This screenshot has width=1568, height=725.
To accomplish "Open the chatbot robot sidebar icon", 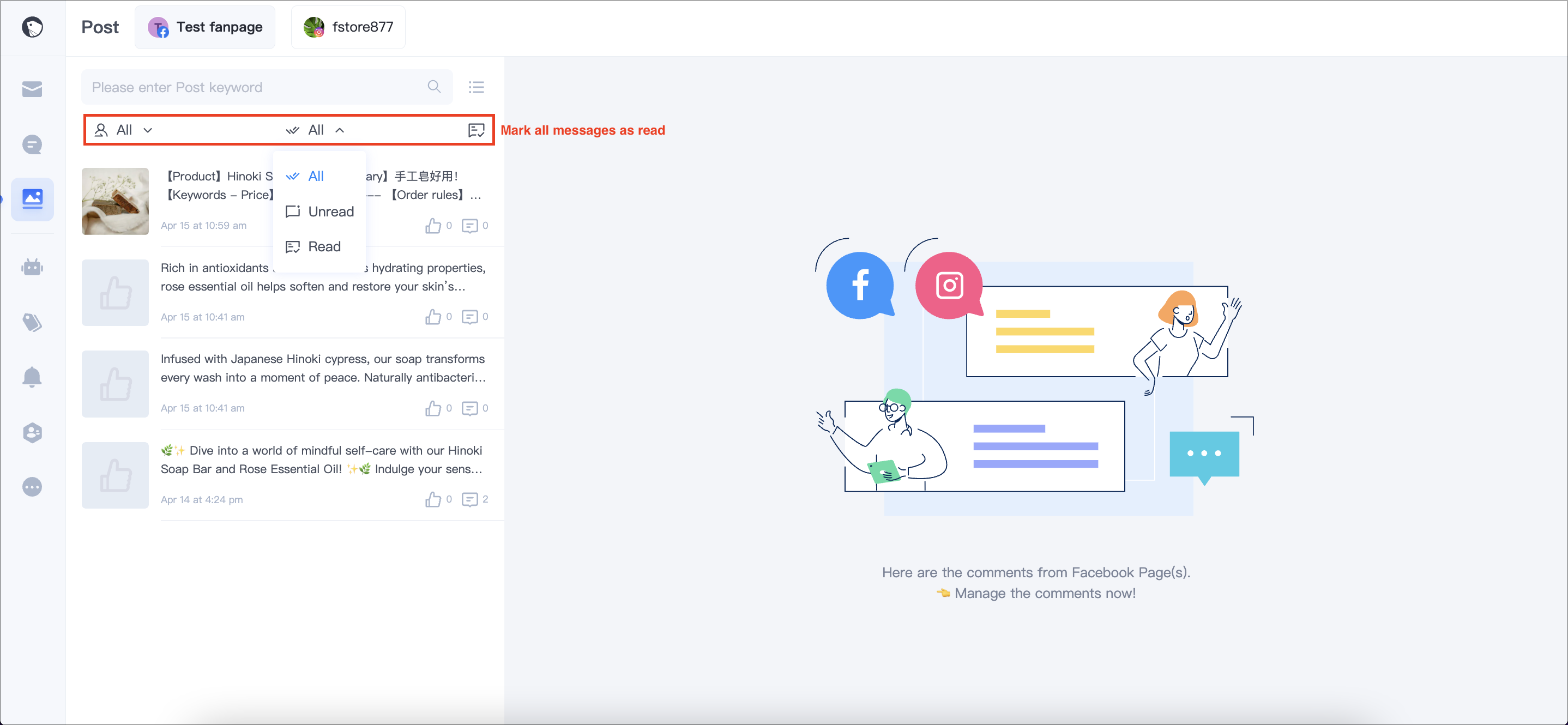I will tap(32, 267).
